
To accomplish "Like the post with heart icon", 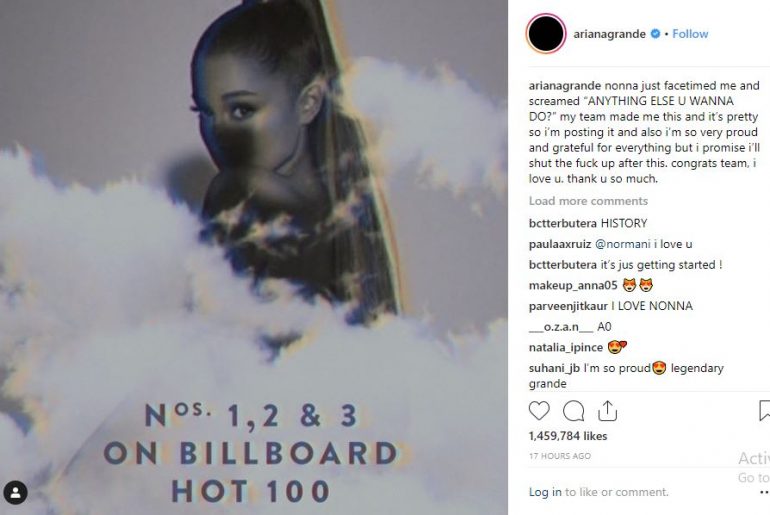I will [x=539, y=410].
